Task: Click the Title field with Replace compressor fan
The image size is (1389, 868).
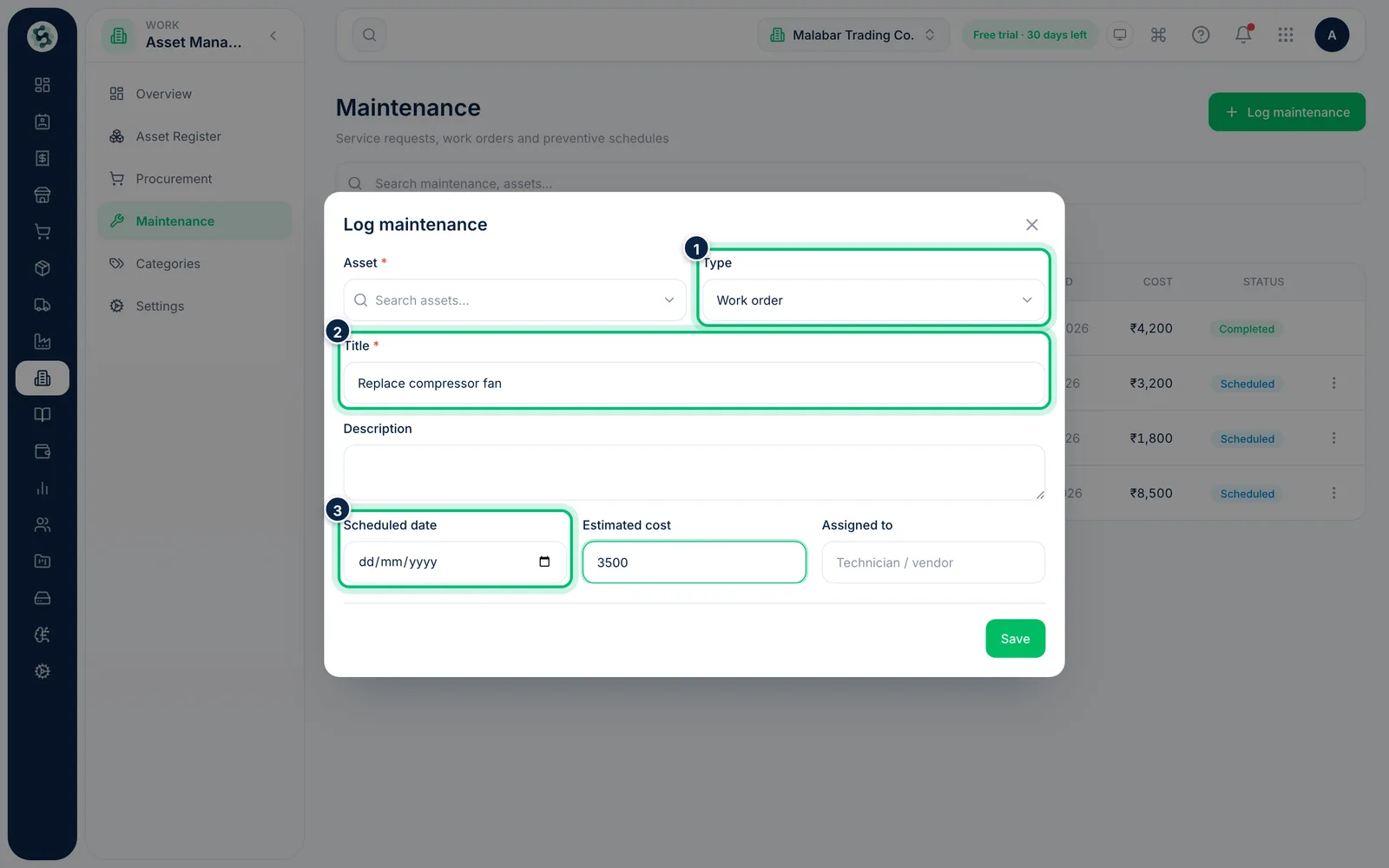Action: tap(694, 384)
